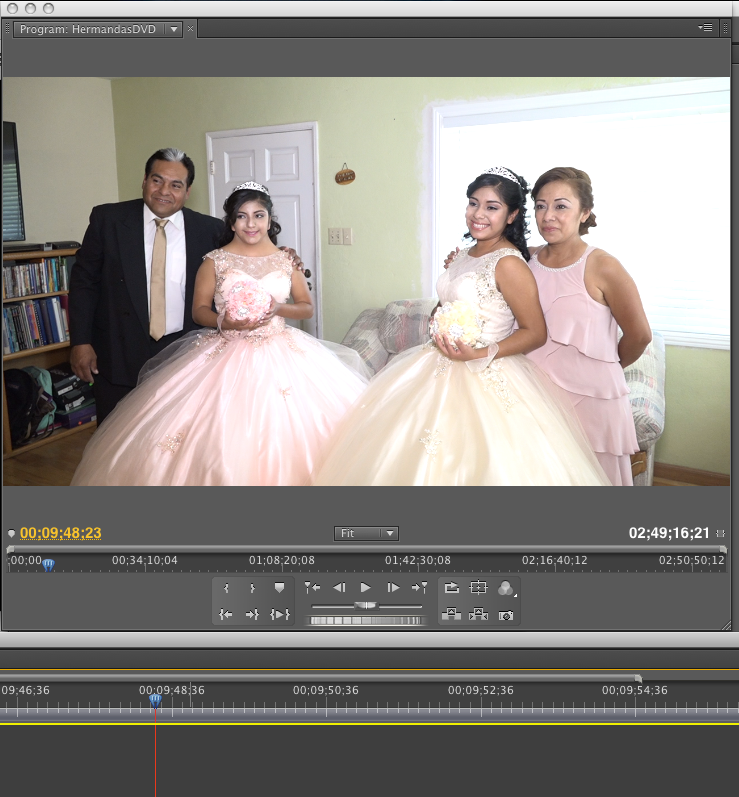Screen dimensions: 739x797
Task: Jump to the In point
Action: tap(226, 614)
